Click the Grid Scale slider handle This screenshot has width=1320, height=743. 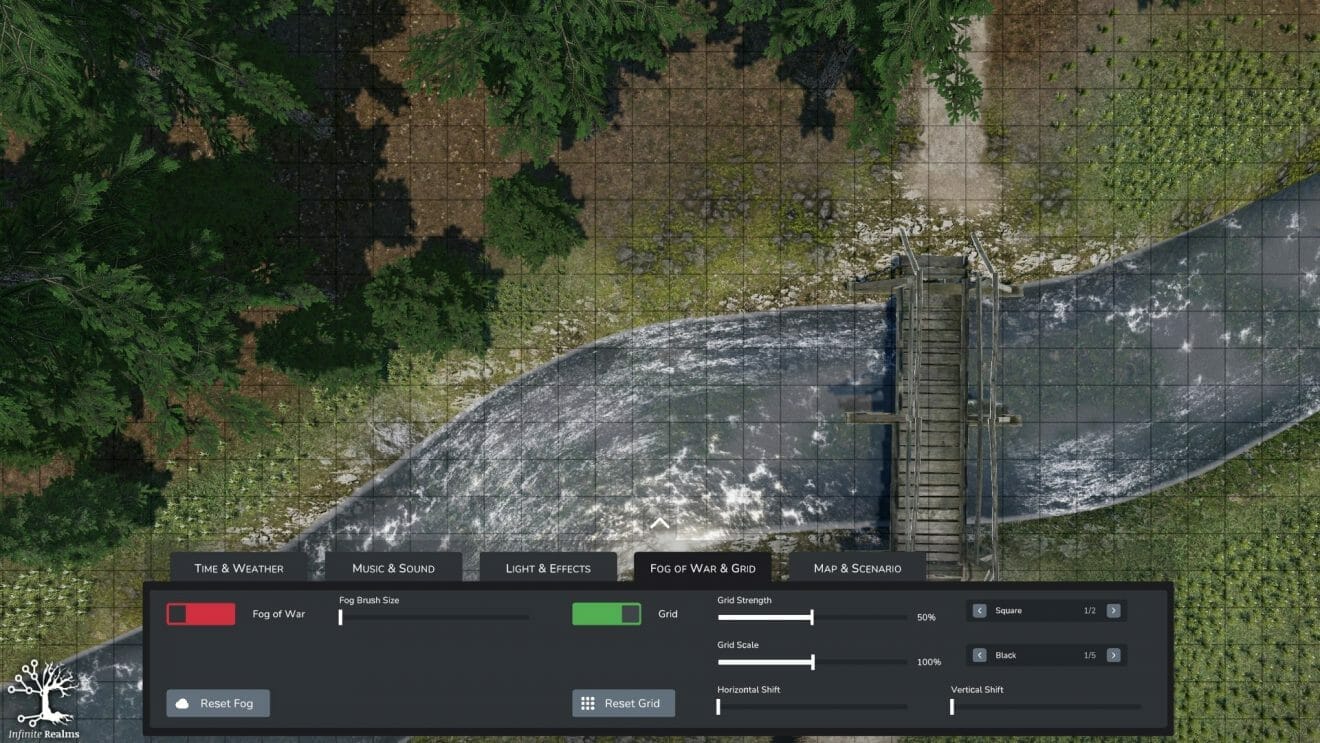[811, 662]
